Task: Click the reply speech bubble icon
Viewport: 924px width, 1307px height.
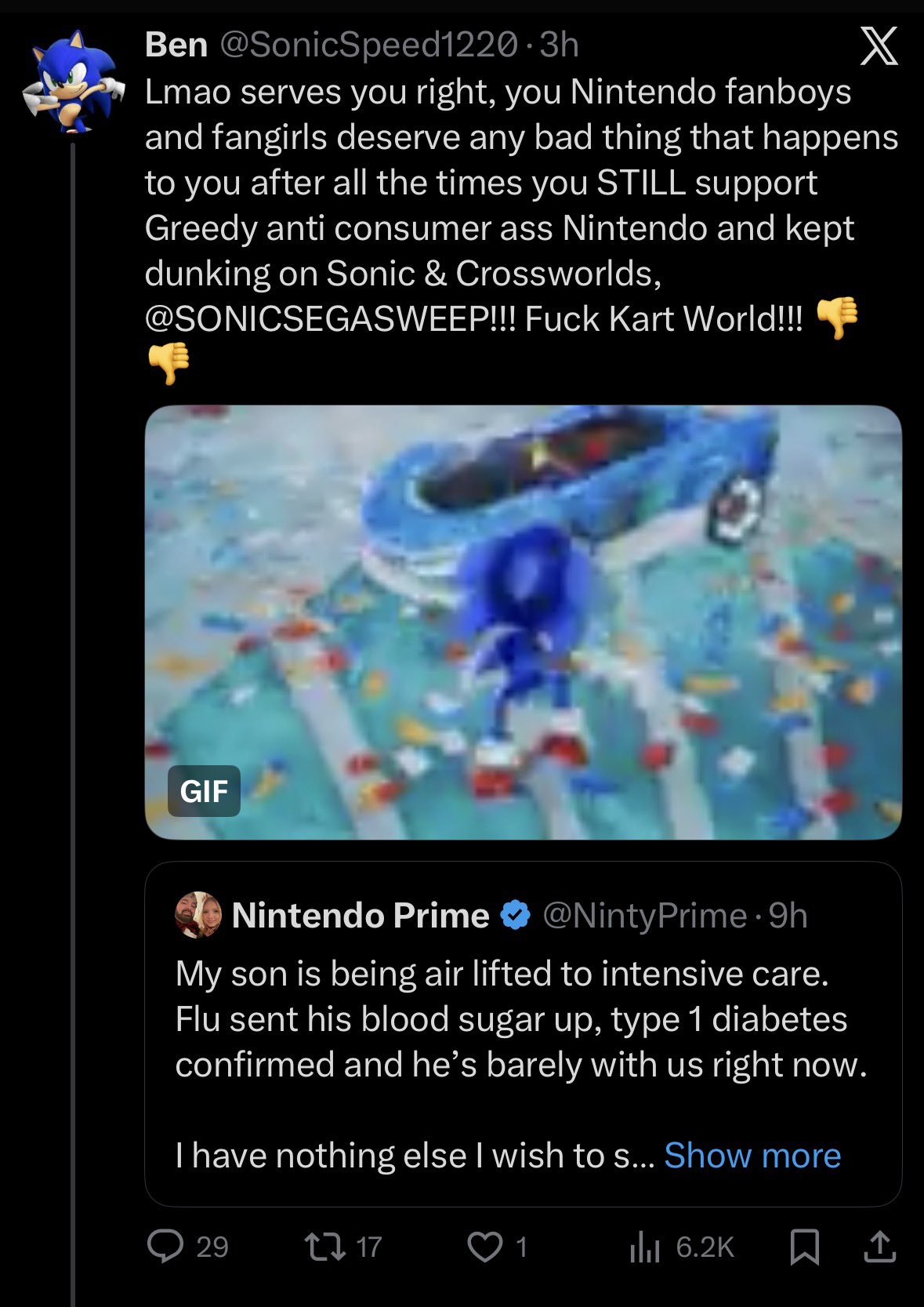Action: (x=165, y=1246)
